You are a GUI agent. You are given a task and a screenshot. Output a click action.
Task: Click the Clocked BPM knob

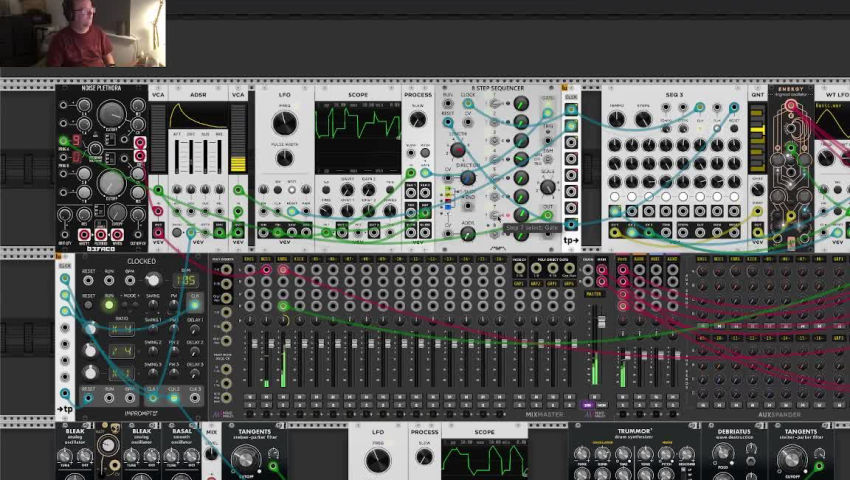tap(153, 280)
